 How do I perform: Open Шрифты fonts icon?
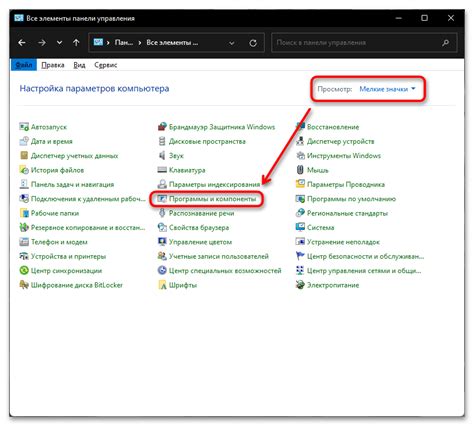(x=162, y=285)
